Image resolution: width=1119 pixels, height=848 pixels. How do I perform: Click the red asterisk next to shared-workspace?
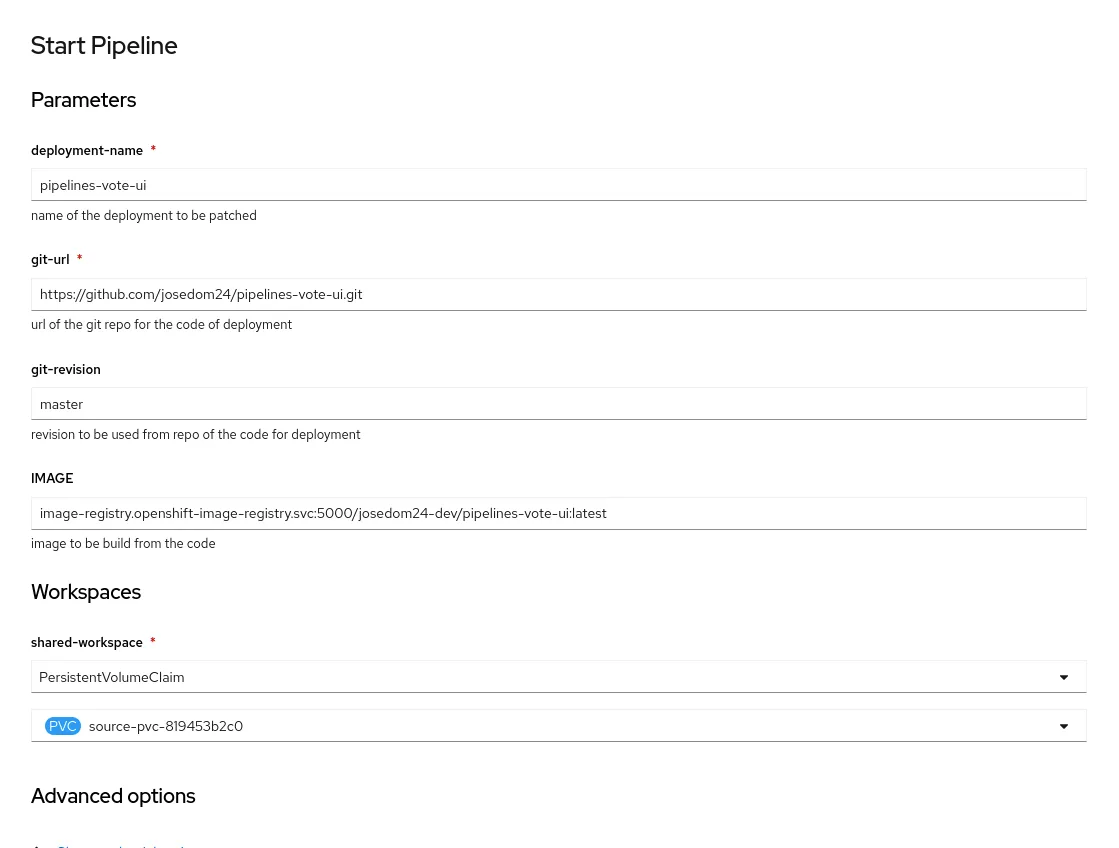click(153, 642)
